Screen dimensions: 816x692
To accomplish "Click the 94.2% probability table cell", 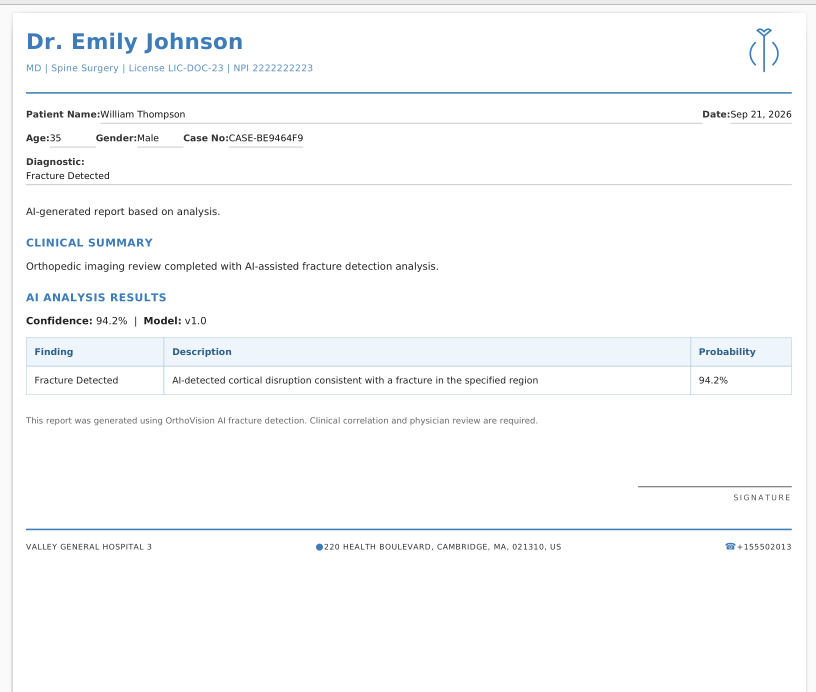I will pos(741,380).
